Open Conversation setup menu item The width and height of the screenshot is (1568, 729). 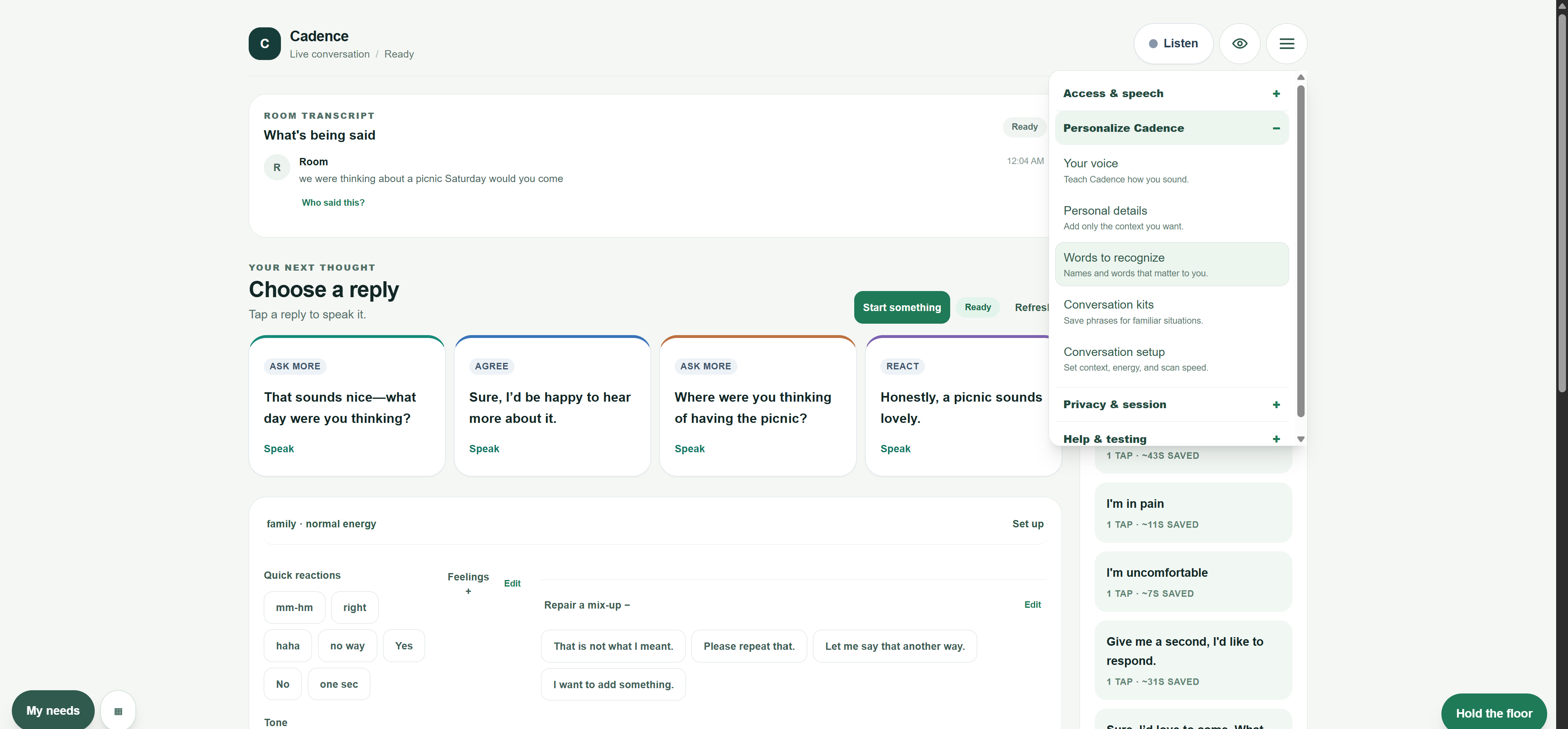(x=1172, y=359)
